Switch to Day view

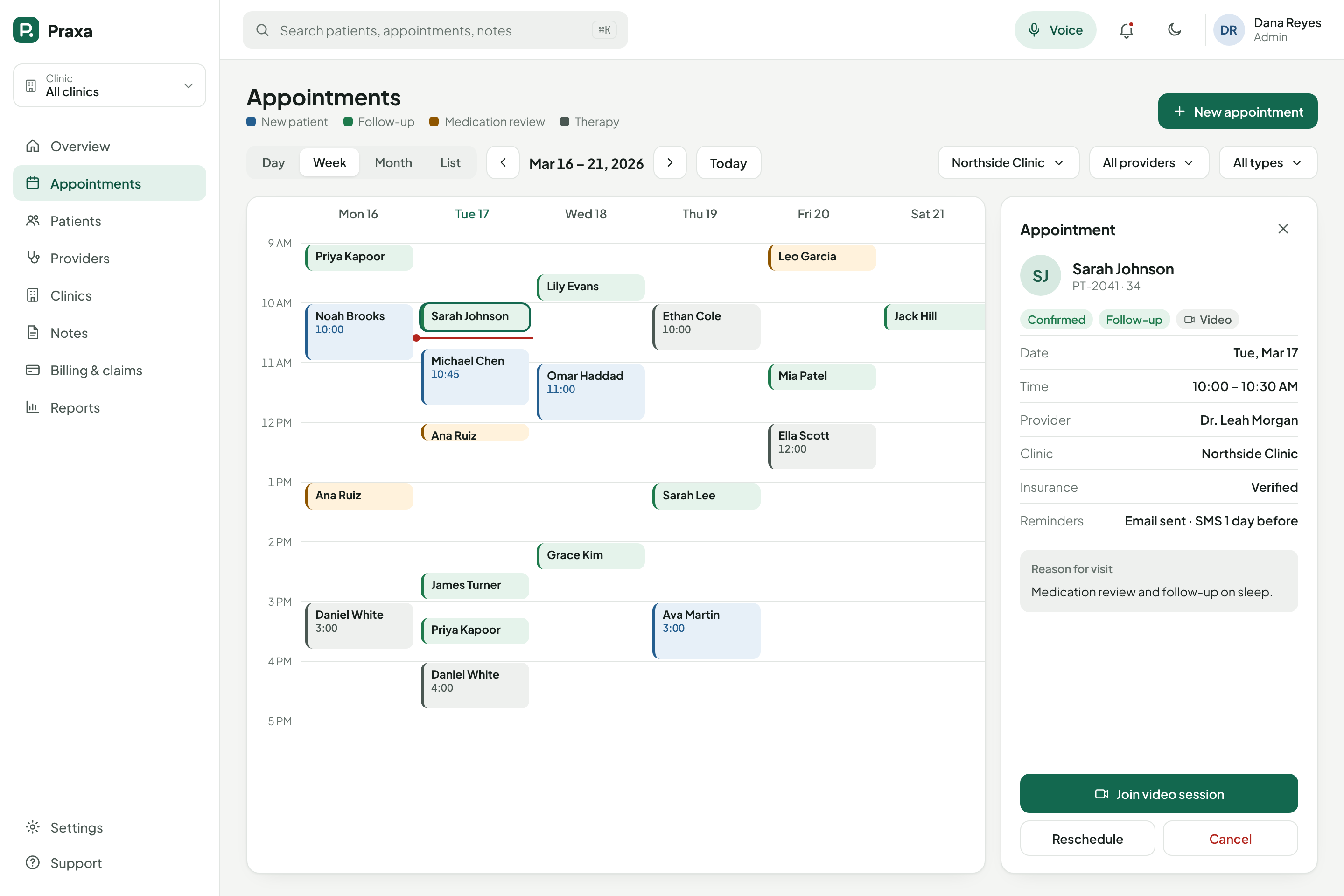pos(273,163)
